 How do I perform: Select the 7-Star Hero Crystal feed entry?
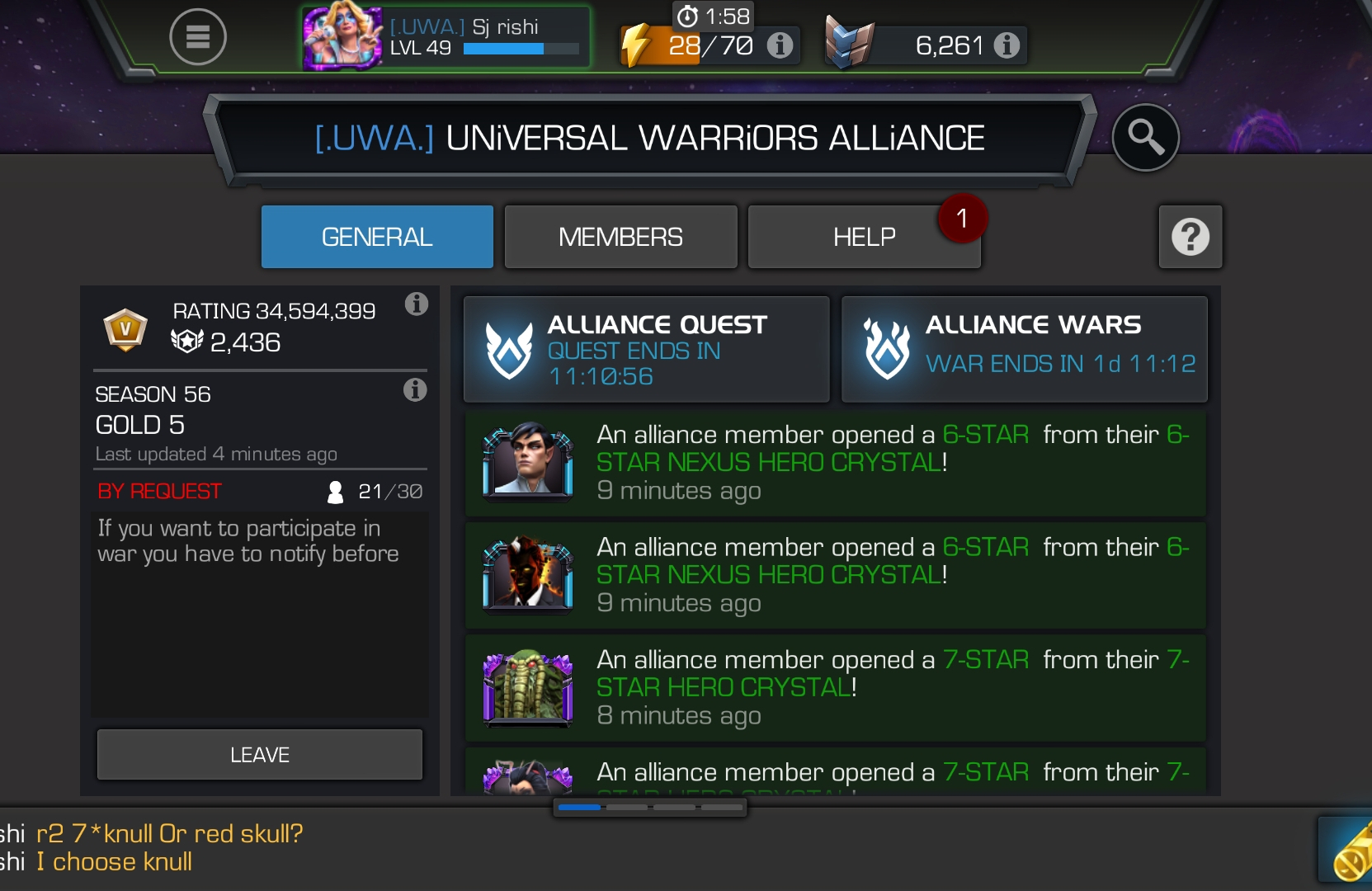(835, 687)
